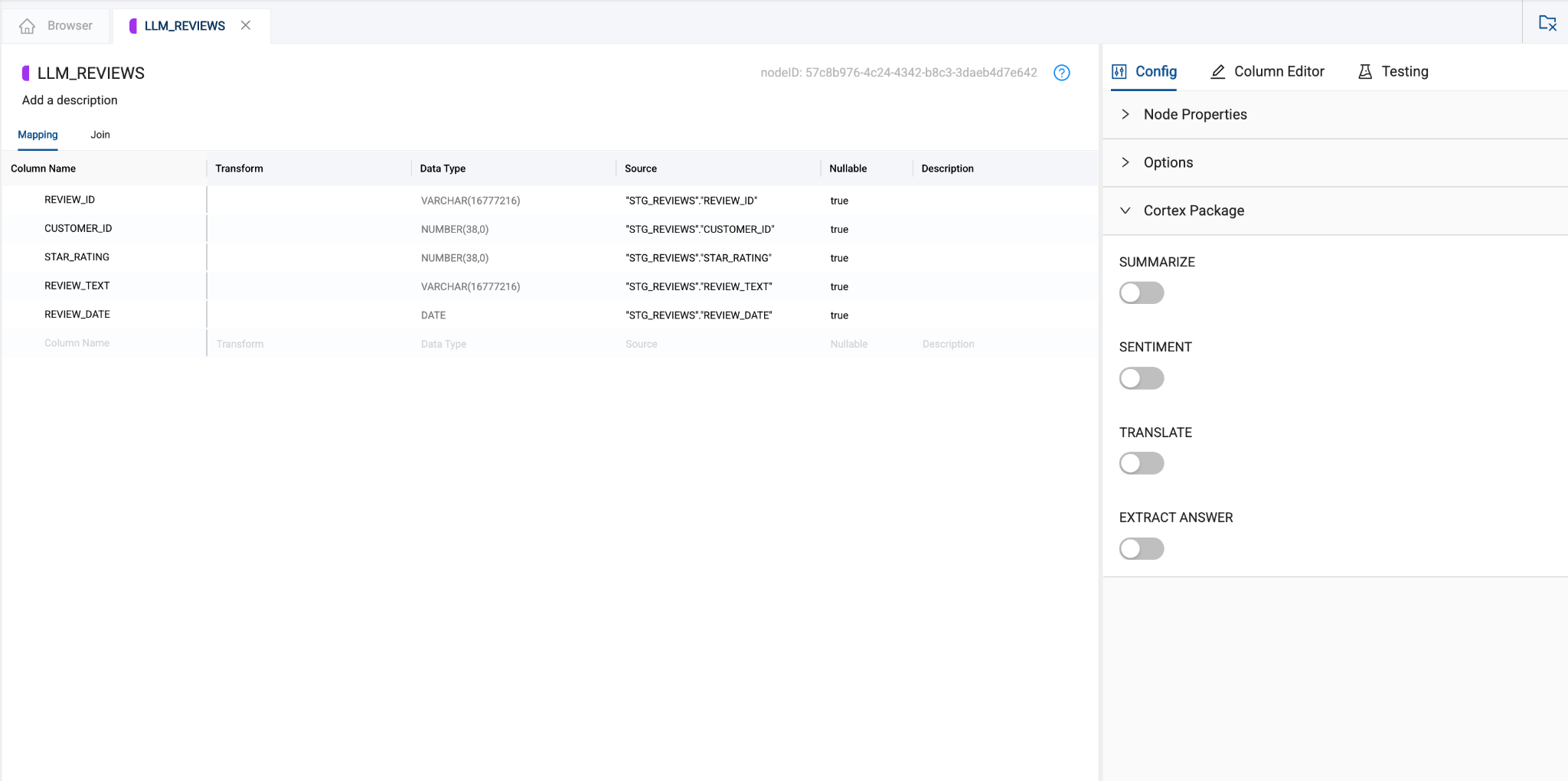Click the purple node icon in LLM_REVIEWS tab
The image size is (1568, 781).
(x=133, y=26)
